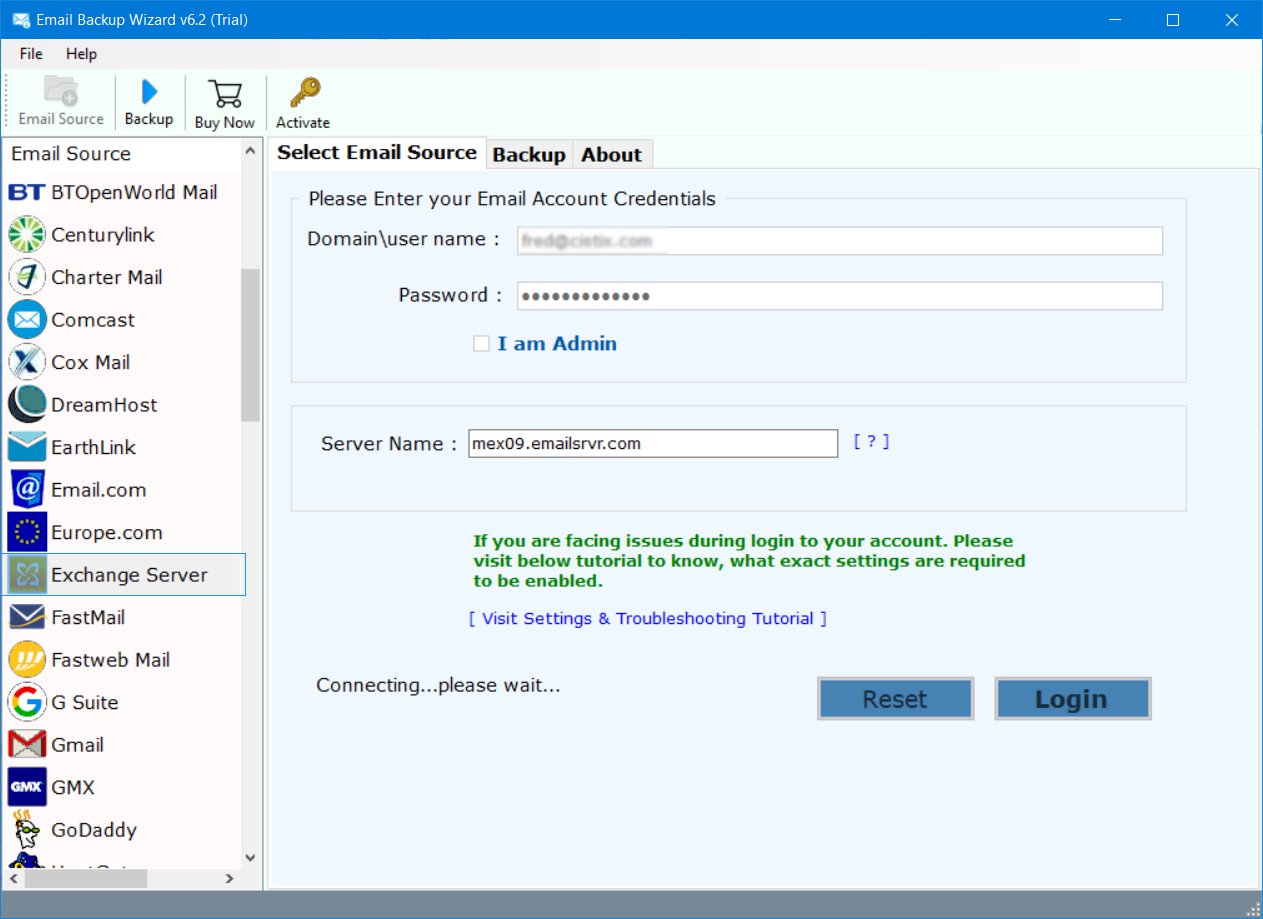The width and height of the screenshot is (1263, 919).
Task: Choose the Fastweb Mail icon
Action: tap(27, 660)
